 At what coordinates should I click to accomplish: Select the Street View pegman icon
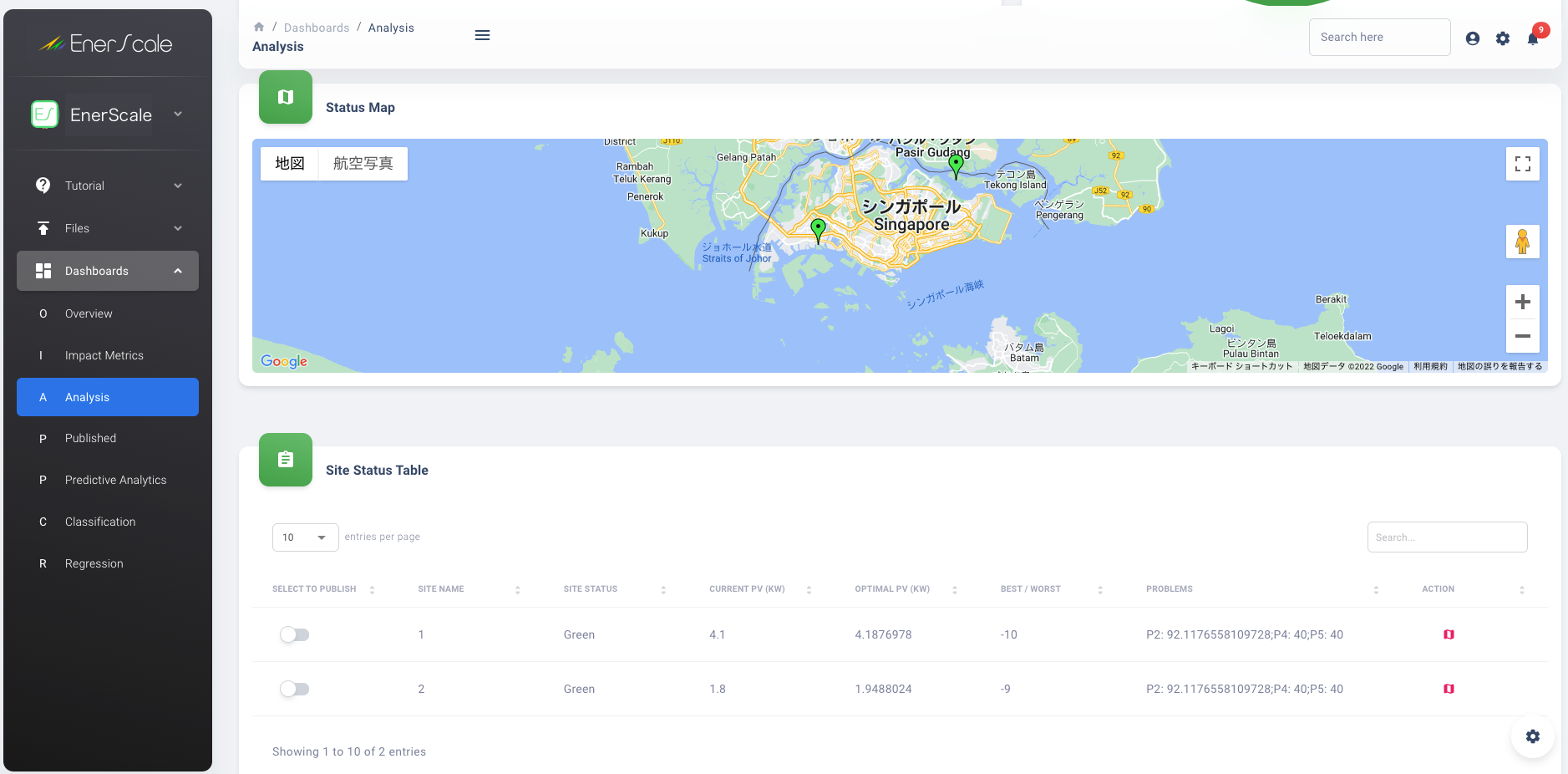click(1523, 242)
